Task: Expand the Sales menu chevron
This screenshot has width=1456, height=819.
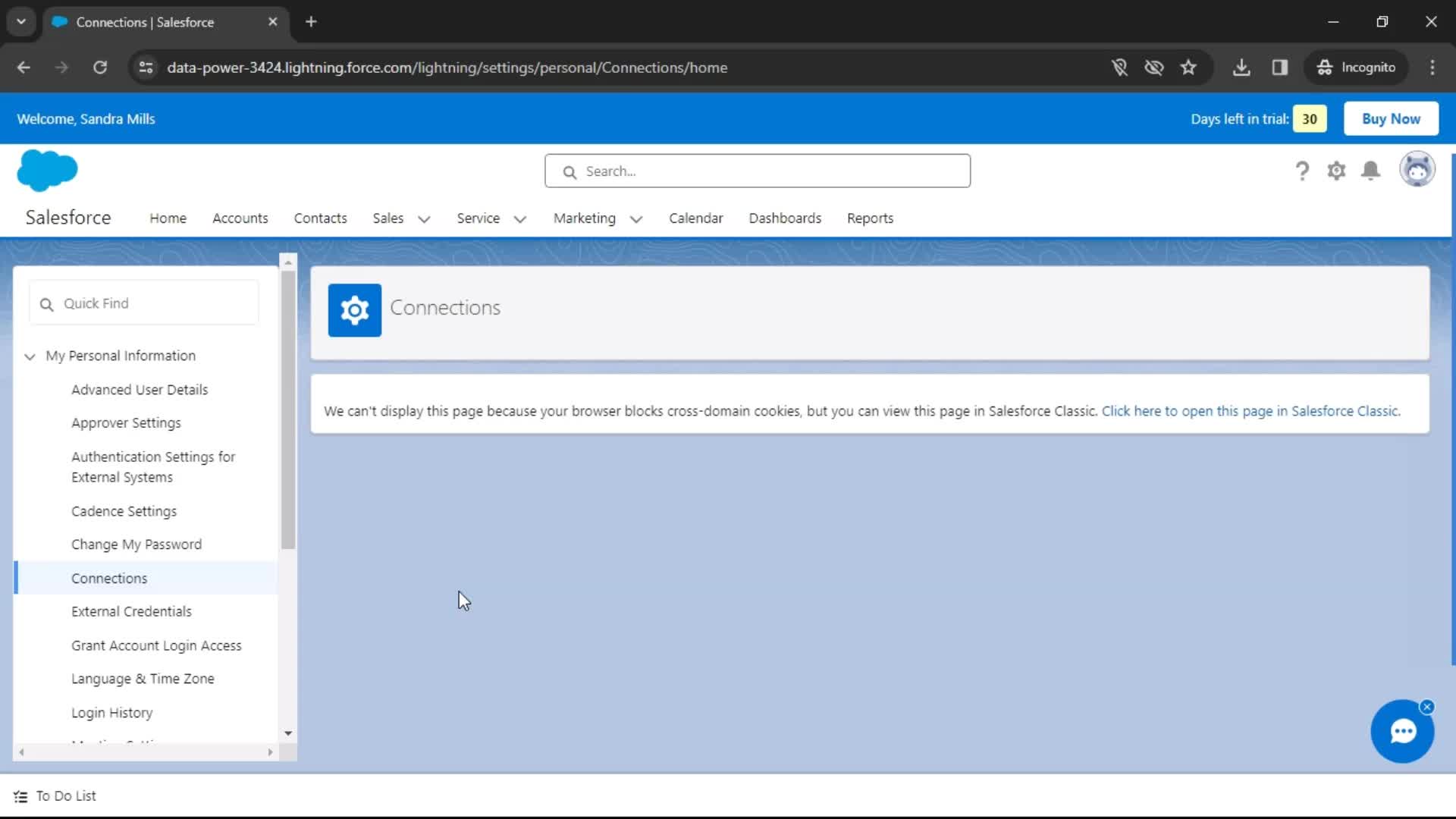Action: [x=424, y=219]
